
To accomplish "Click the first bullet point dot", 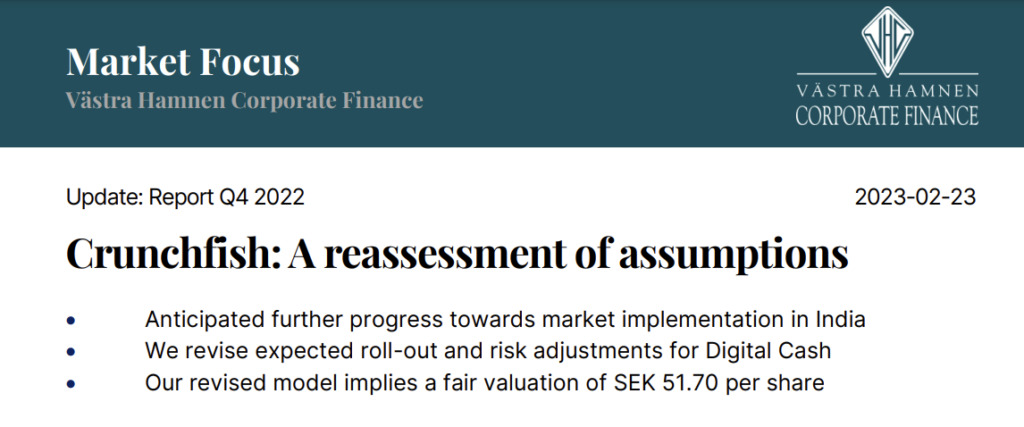I will [71, 321].
